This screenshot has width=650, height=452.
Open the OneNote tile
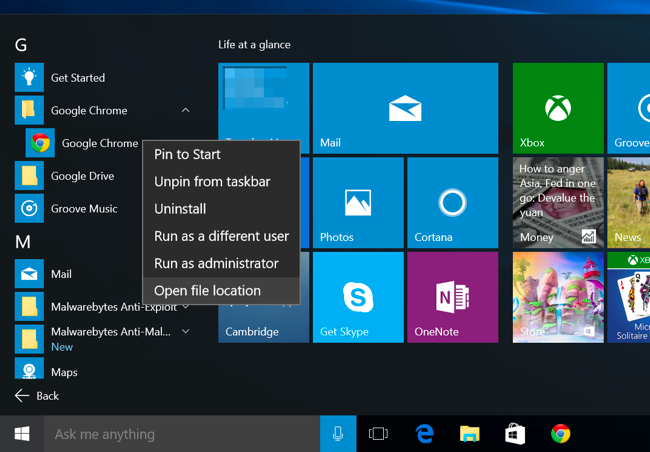(x=452, y=297)
